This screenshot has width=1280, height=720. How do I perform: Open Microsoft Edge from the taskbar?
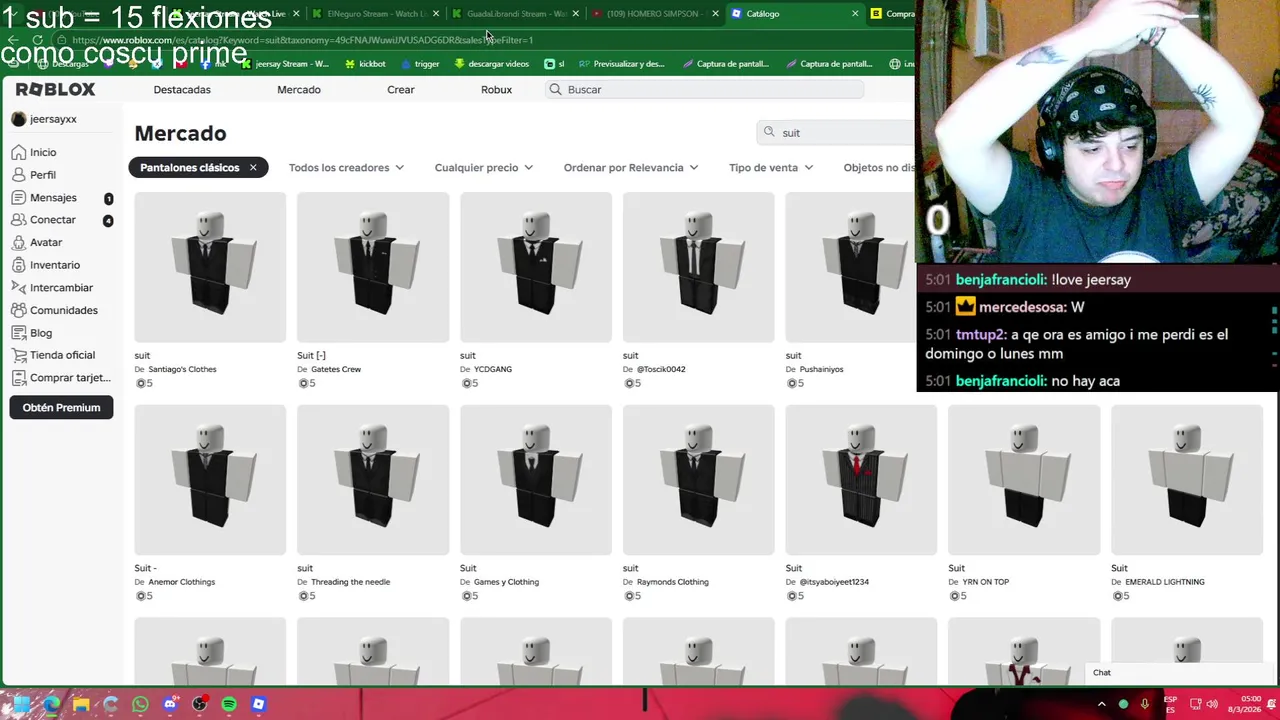click(x=51, y=704)
